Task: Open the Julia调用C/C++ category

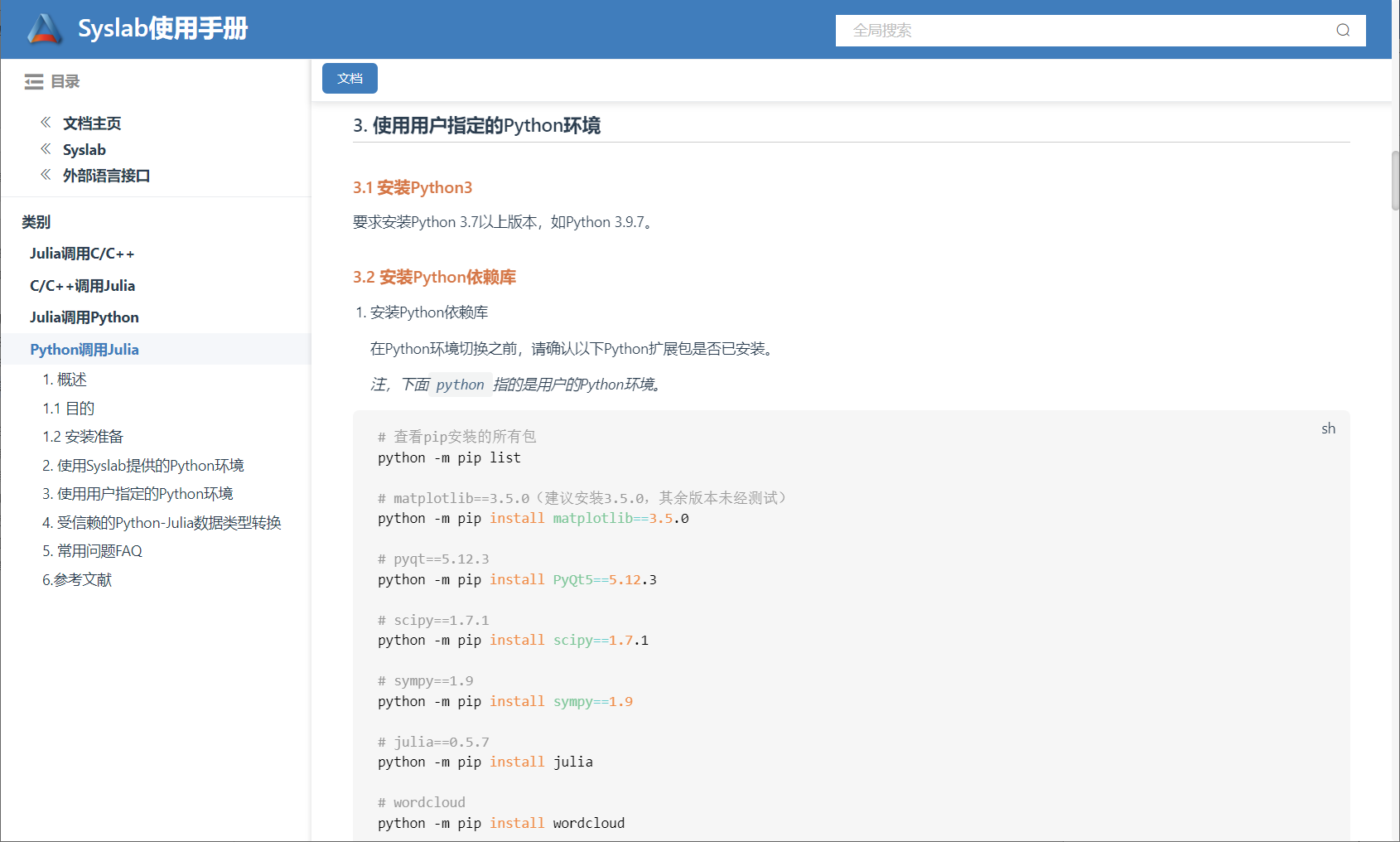Action: tap(82, 254)
